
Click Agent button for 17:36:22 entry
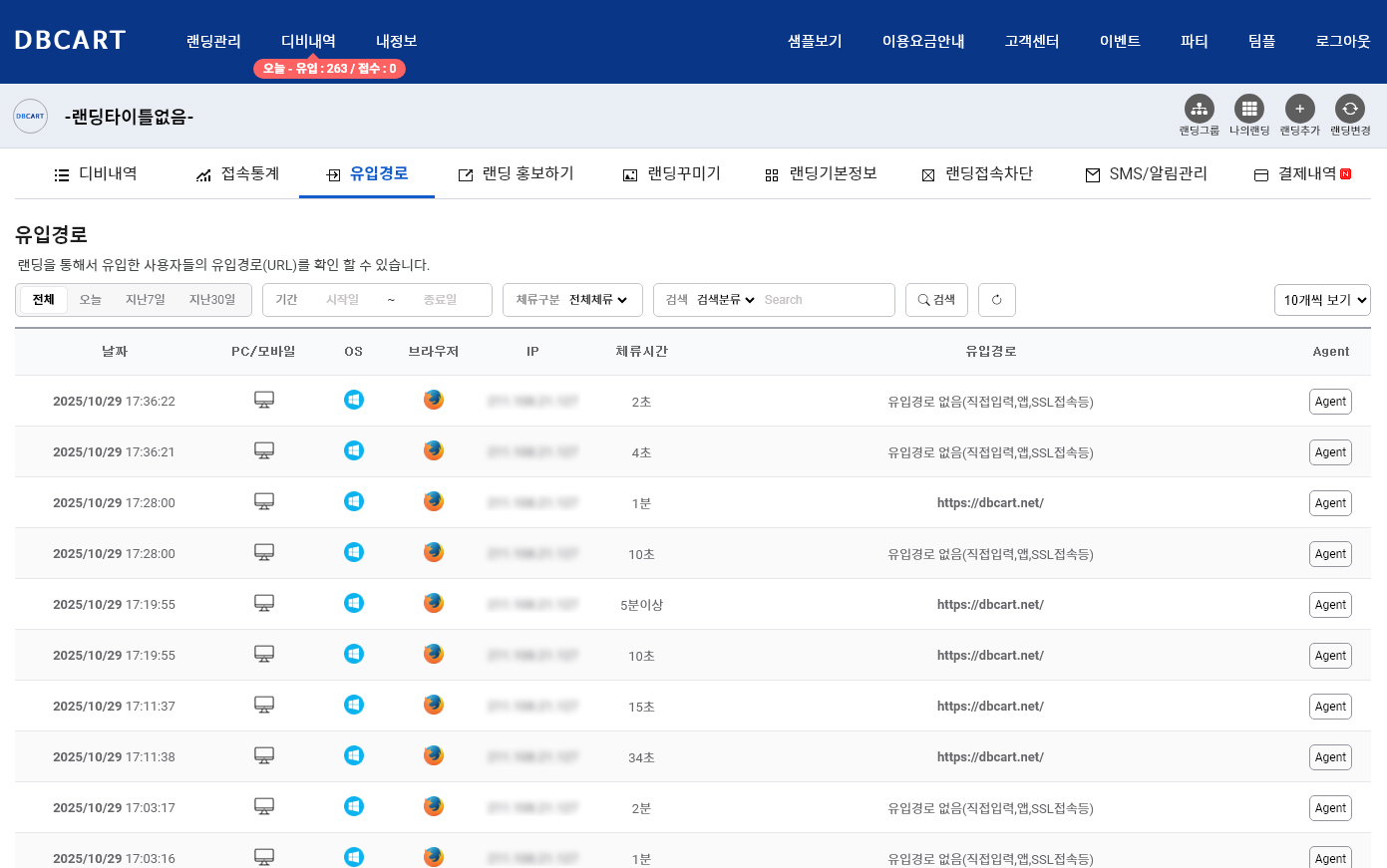(x=1330, y=402)
